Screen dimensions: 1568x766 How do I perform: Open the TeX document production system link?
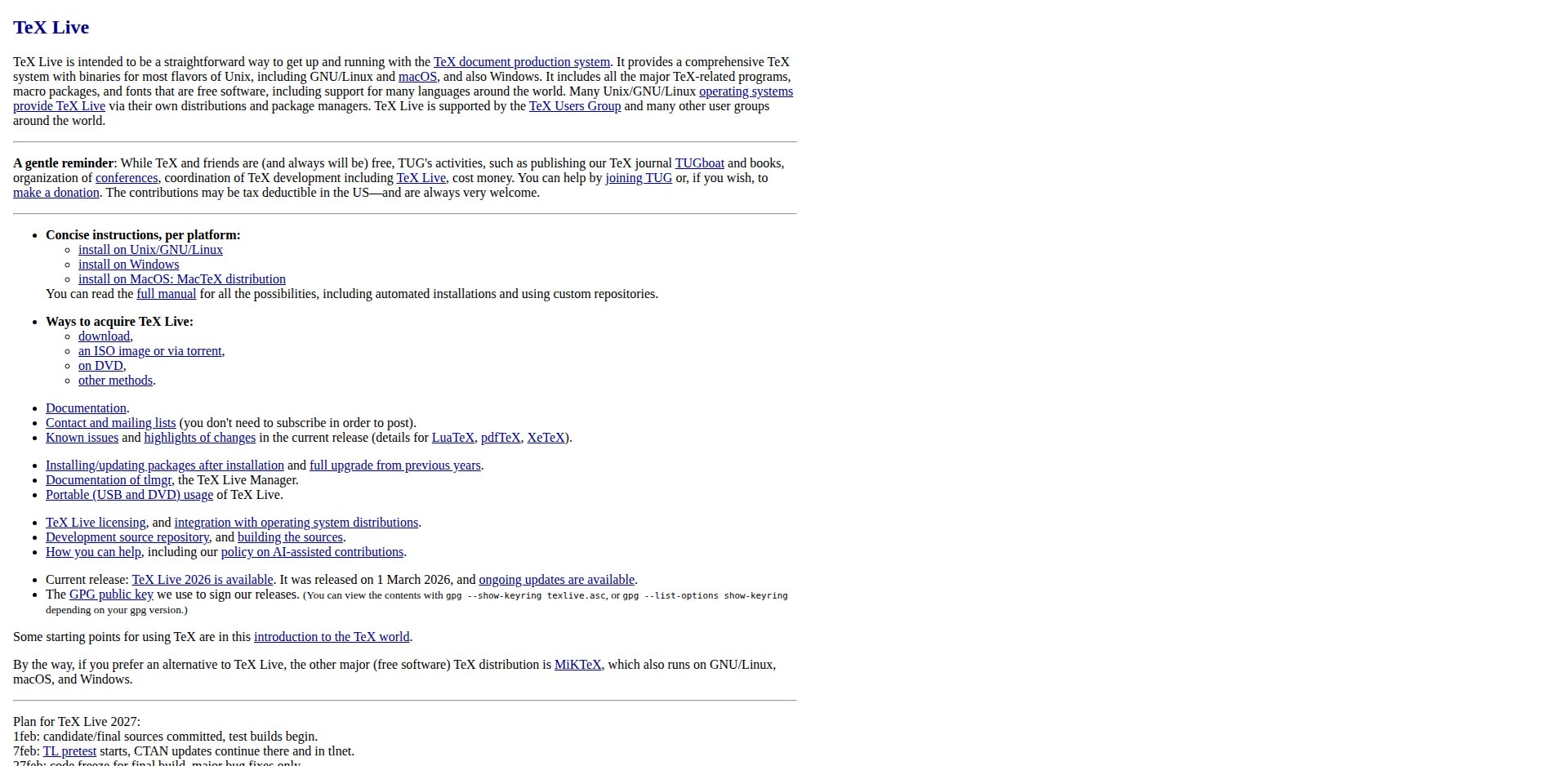[521, 62]
